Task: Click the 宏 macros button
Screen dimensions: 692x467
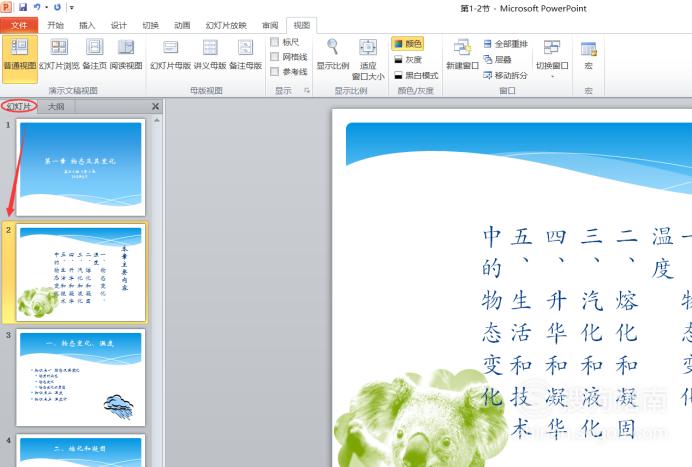Action: click(x=588, y=54)
